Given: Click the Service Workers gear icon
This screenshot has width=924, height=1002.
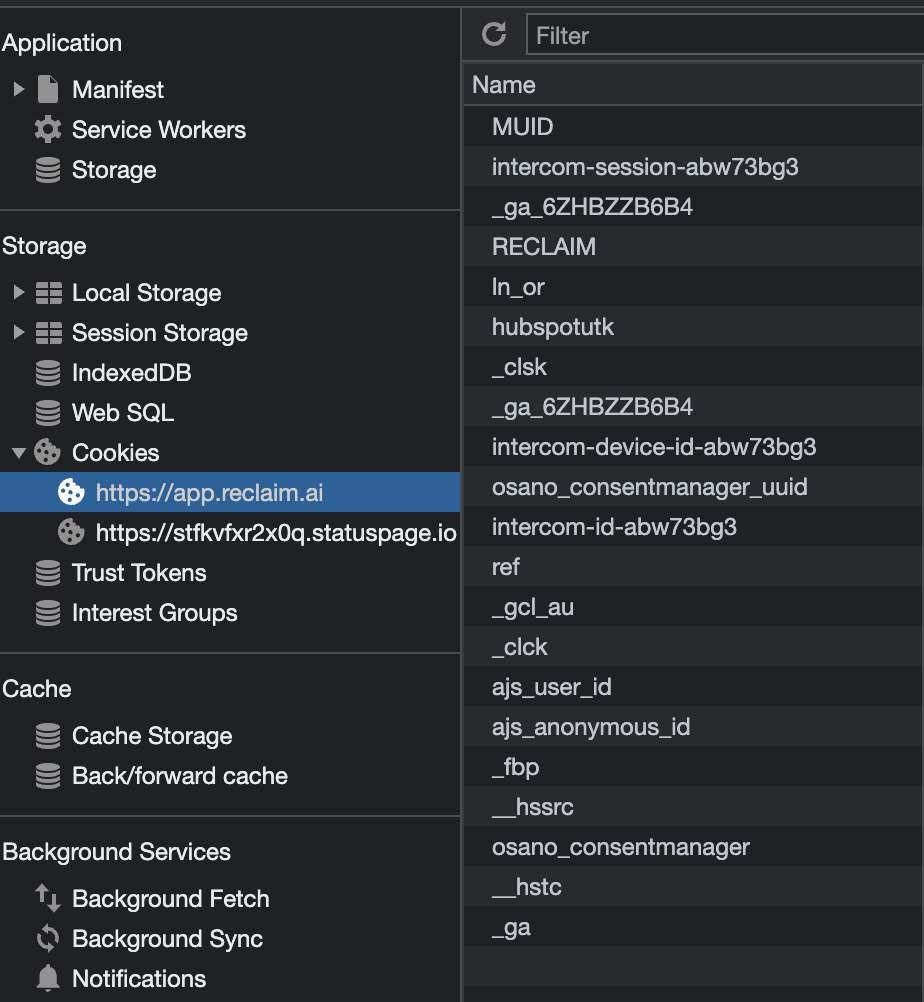Looking at the screenshot, I should pyautogui.click(x=48, y=130).
